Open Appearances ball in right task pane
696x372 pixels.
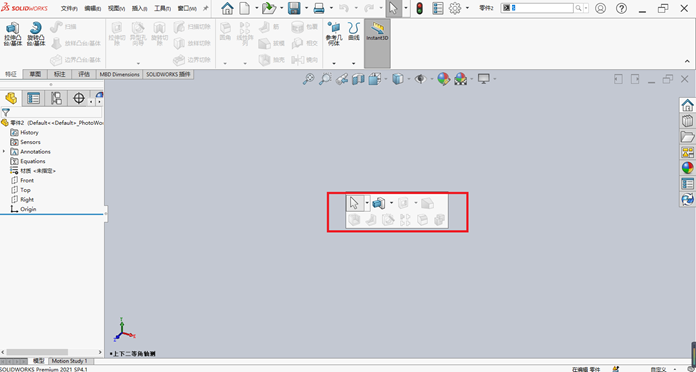click(x=688, y=168)
